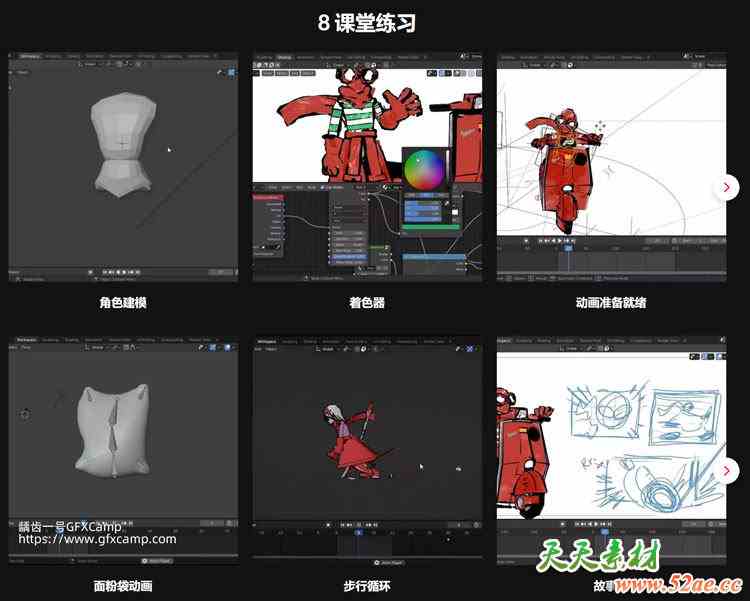The image size is (750, 601).
Task: Click the 8 课堂练习 heading
Action: (x=367, y=23)
